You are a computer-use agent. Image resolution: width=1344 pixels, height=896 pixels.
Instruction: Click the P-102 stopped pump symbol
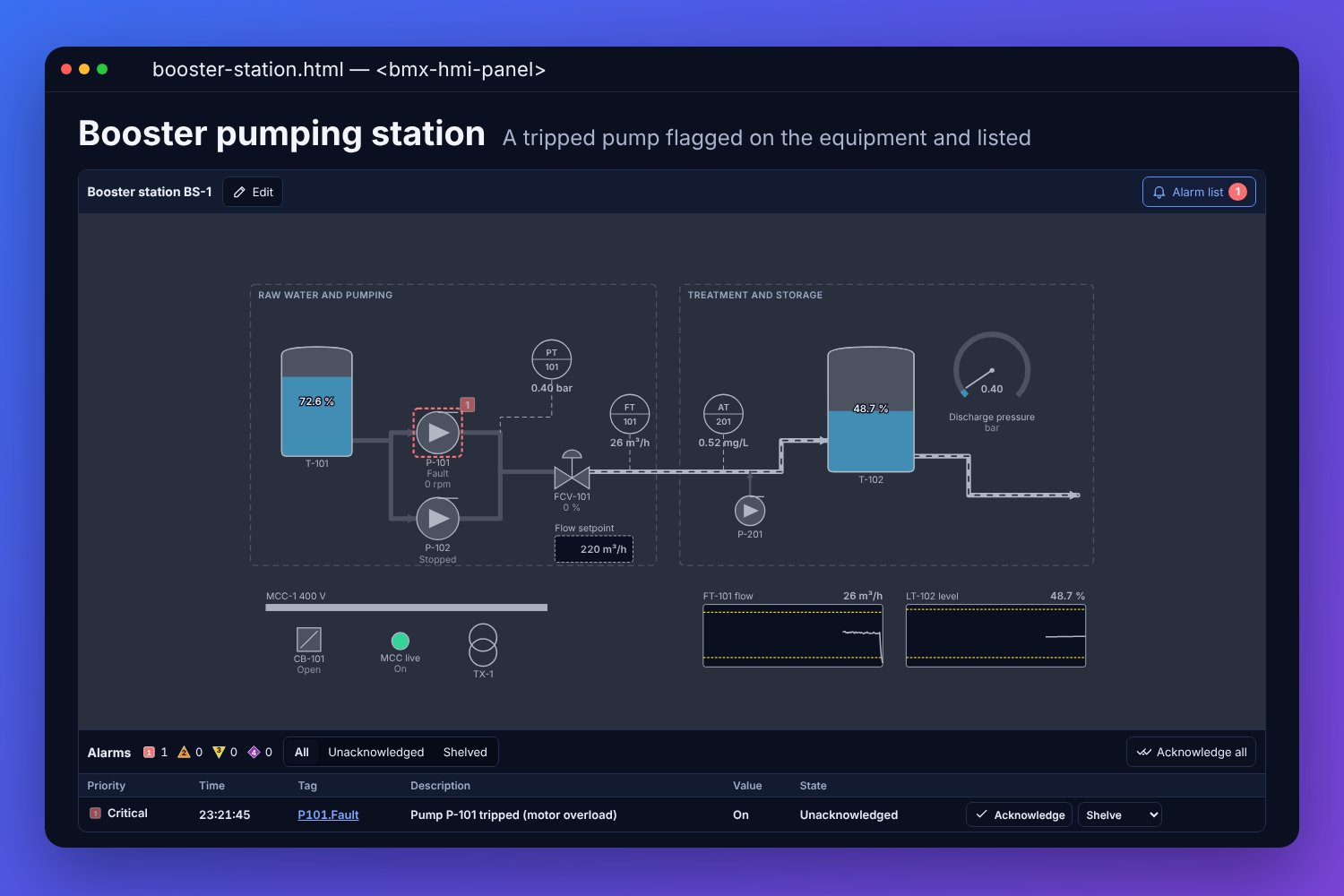(x=438, y=518)
